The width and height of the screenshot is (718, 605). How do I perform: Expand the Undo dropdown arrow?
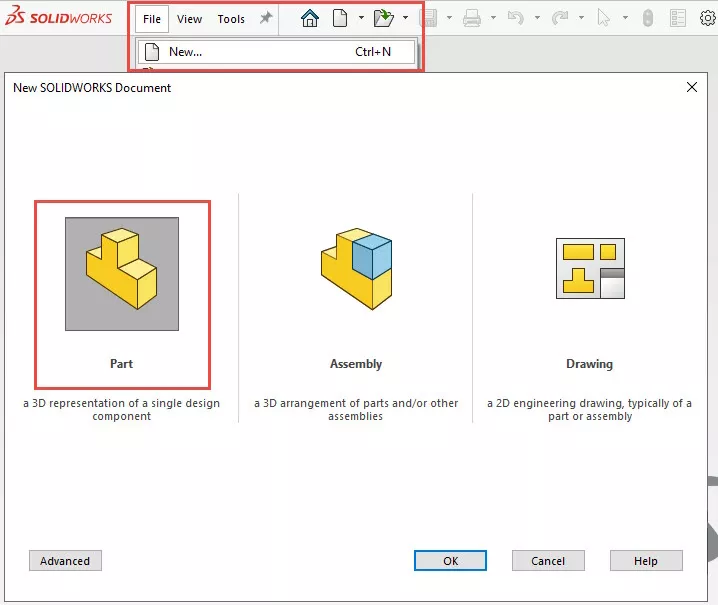pyautogui.click(x=537, y=18)
